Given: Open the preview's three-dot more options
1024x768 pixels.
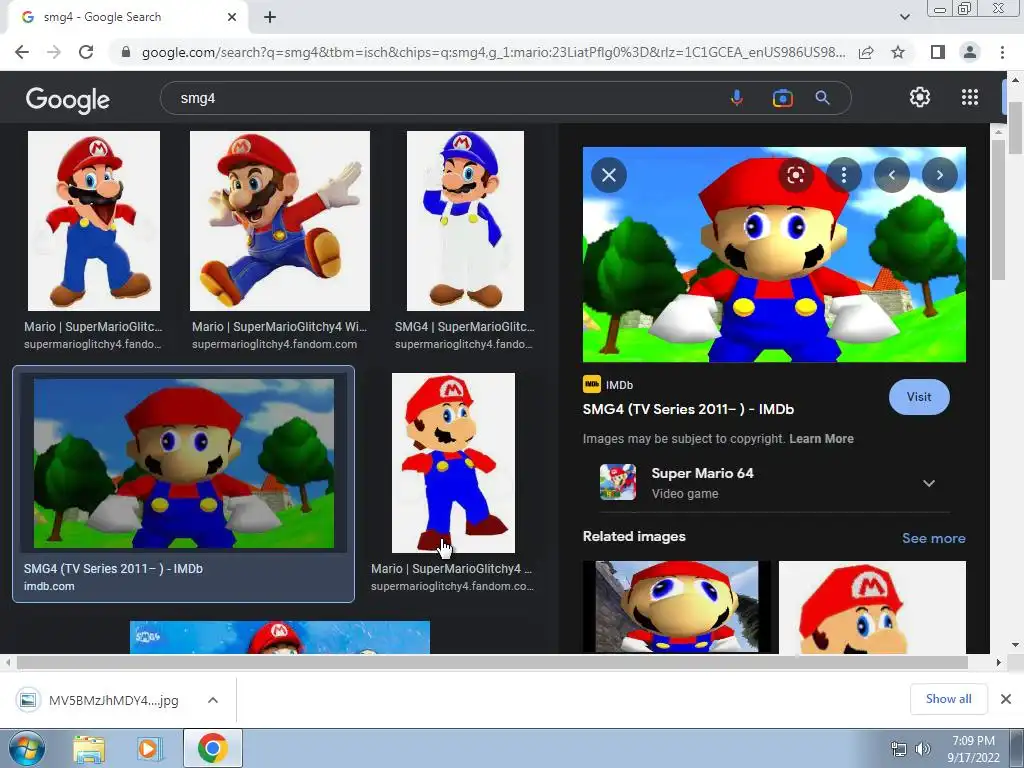Looking at the screenshot, I should (844, 175).
